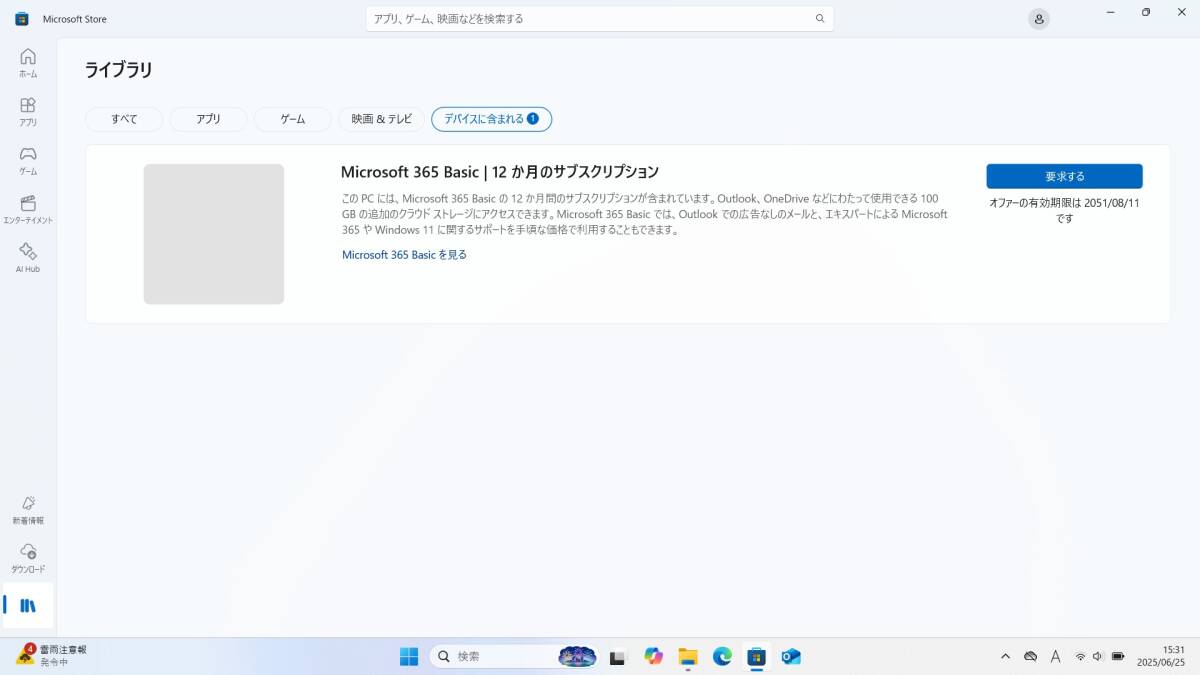Open the user account profile icon
Screen dimensions: 1200x675
[x=1039, y=19]
